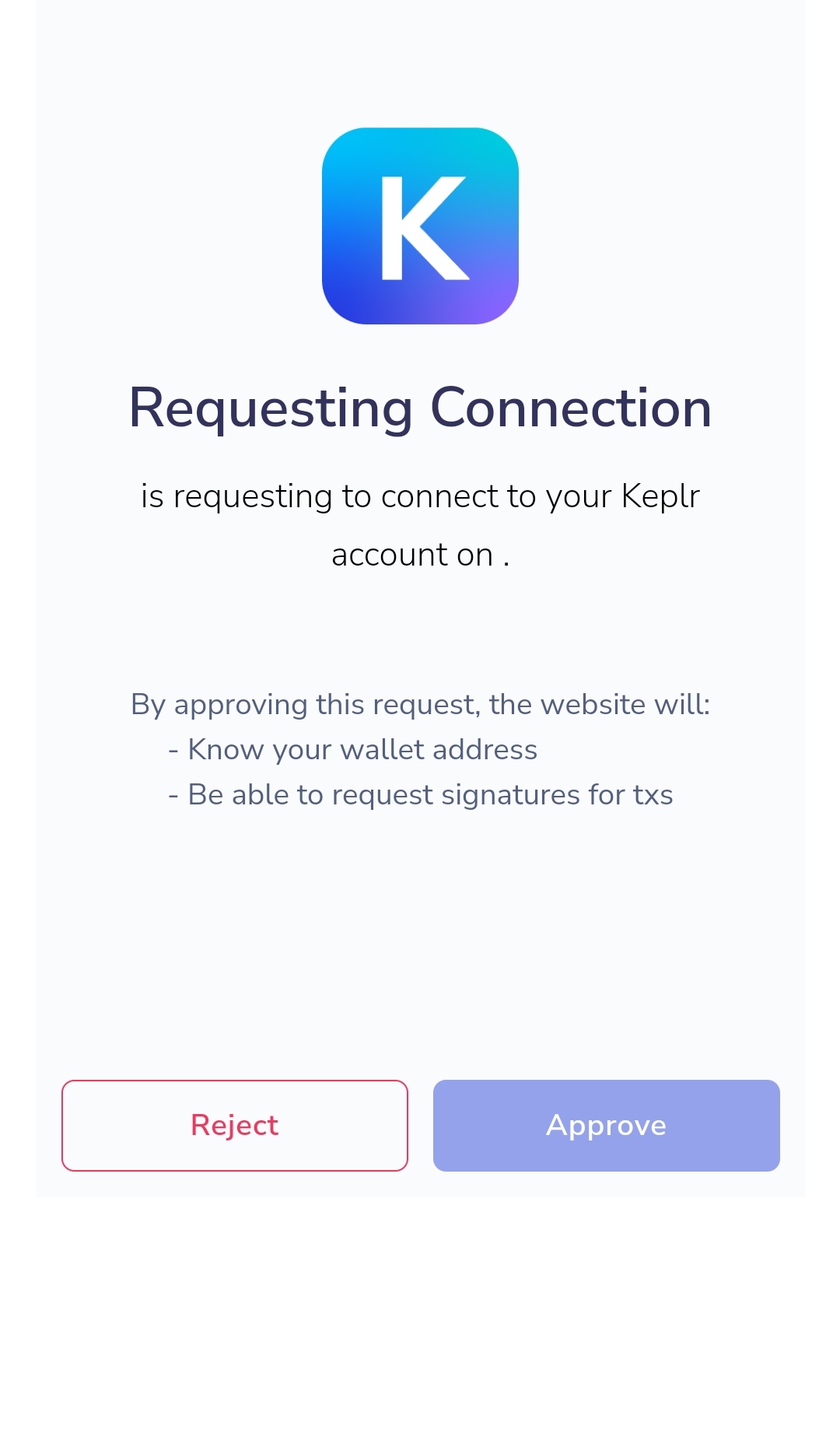Select 'Know your wallet address' permission item

pos(352,749)
